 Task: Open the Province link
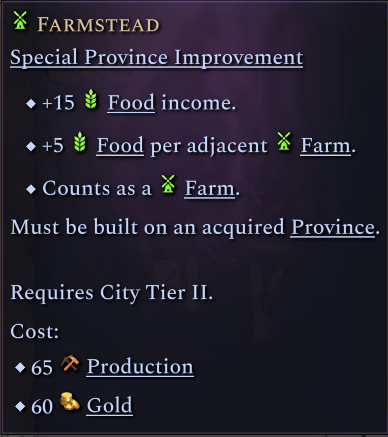333,227
